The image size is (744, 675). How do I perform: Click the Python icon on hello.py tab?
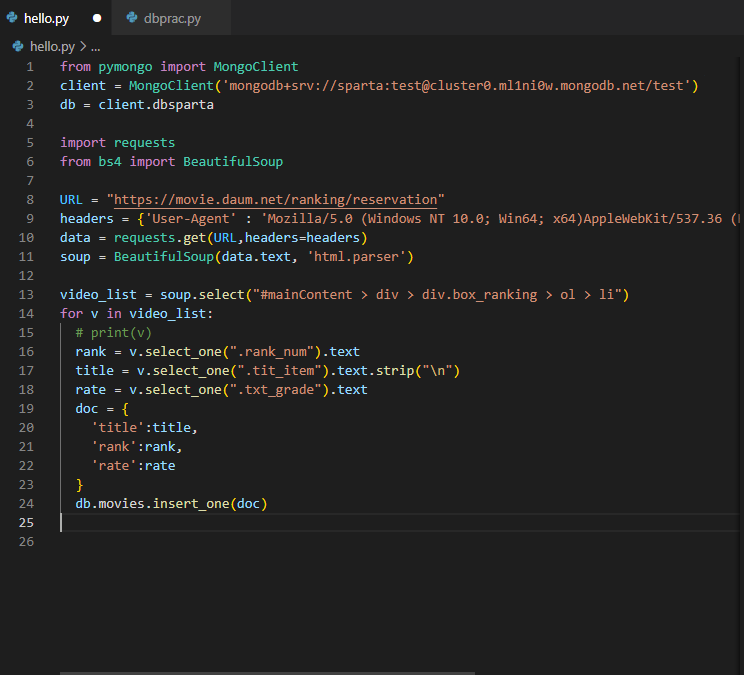coord(12,18)
